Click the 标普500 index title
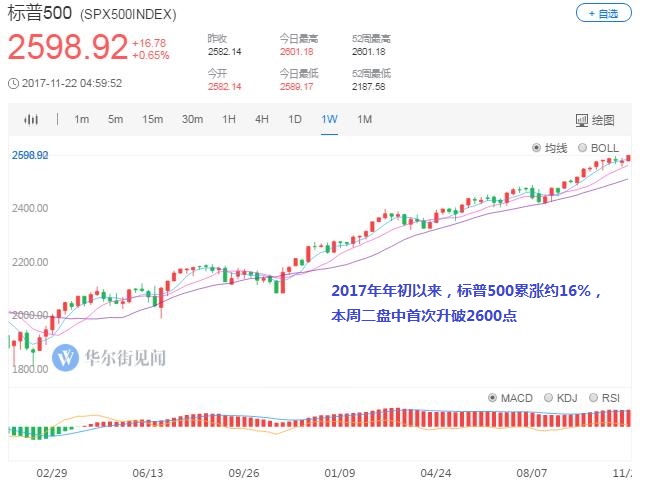 pos(40,13)
